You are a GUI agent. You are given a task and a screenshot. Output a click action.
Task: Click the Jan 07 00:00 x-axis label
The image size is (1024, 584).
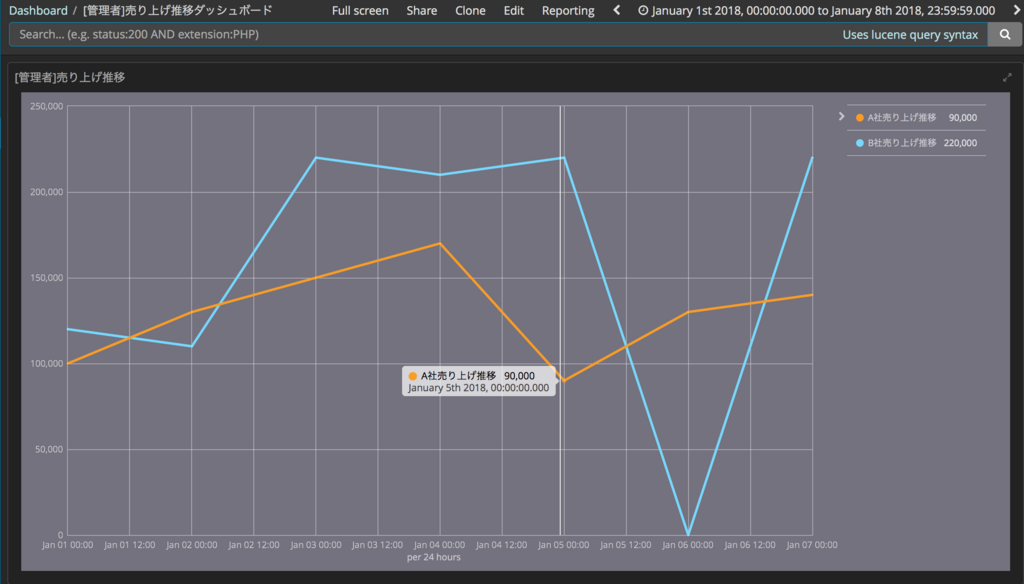click(x=812, y=545)
